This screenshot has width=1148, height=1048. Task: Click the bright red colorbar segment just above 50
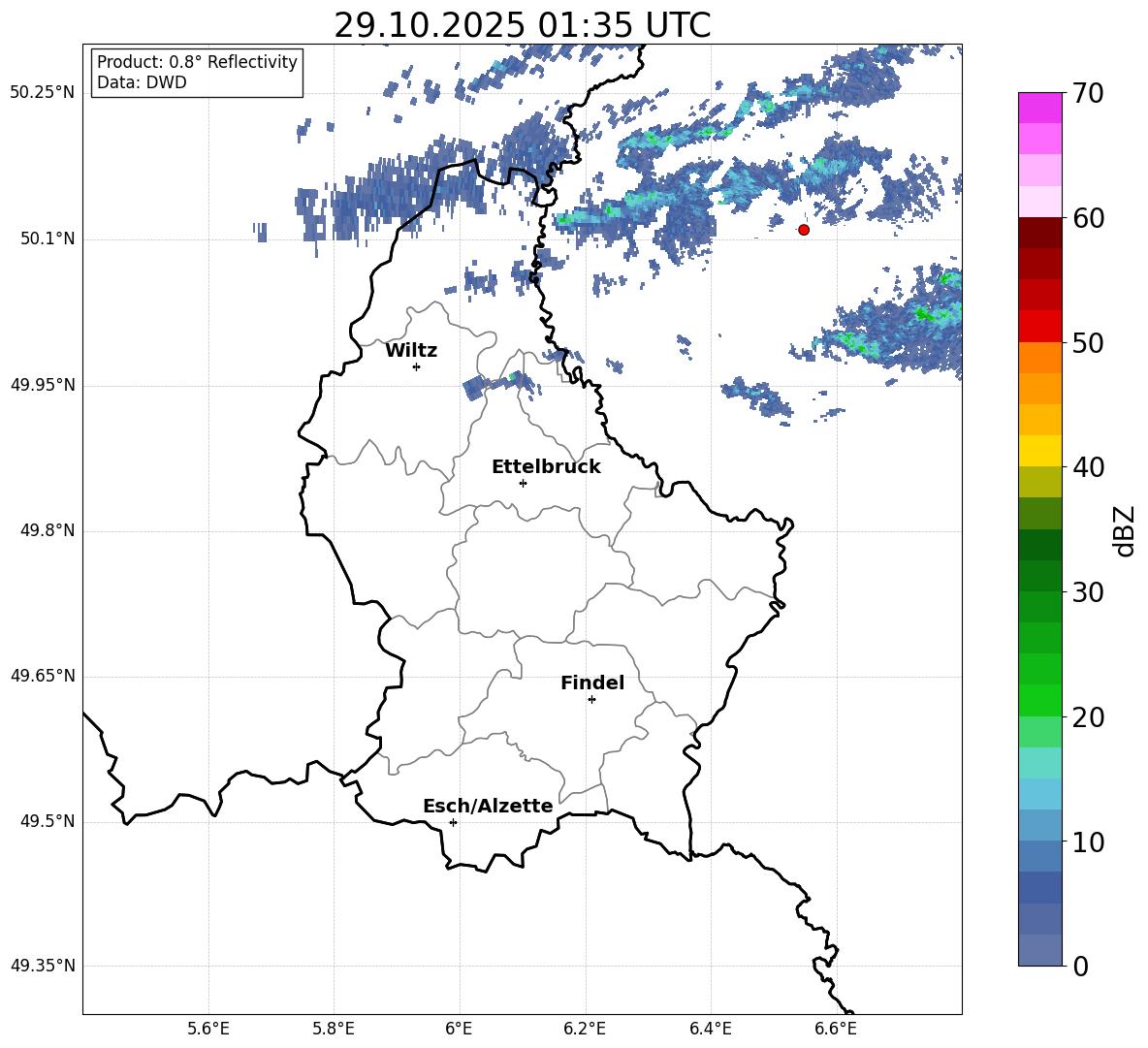point(1039,327)
